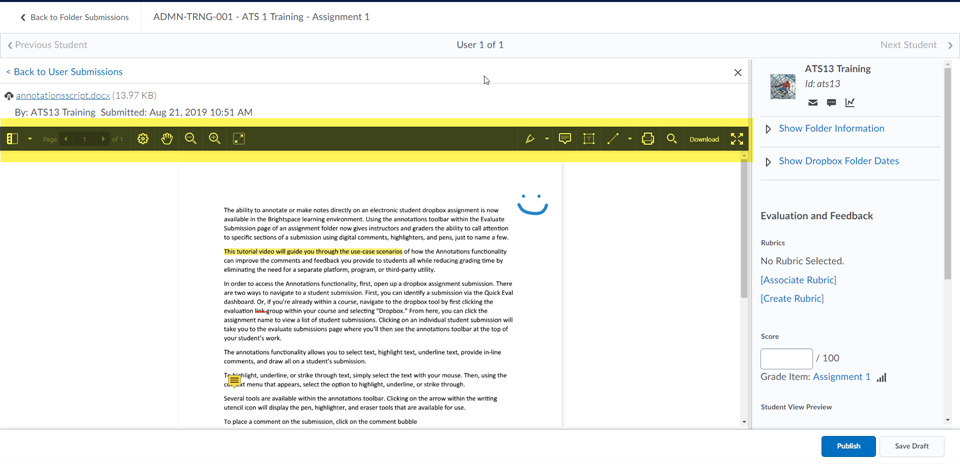Select the pen annotation tool
Screen dimensions: 960x469
pos(530,139)
